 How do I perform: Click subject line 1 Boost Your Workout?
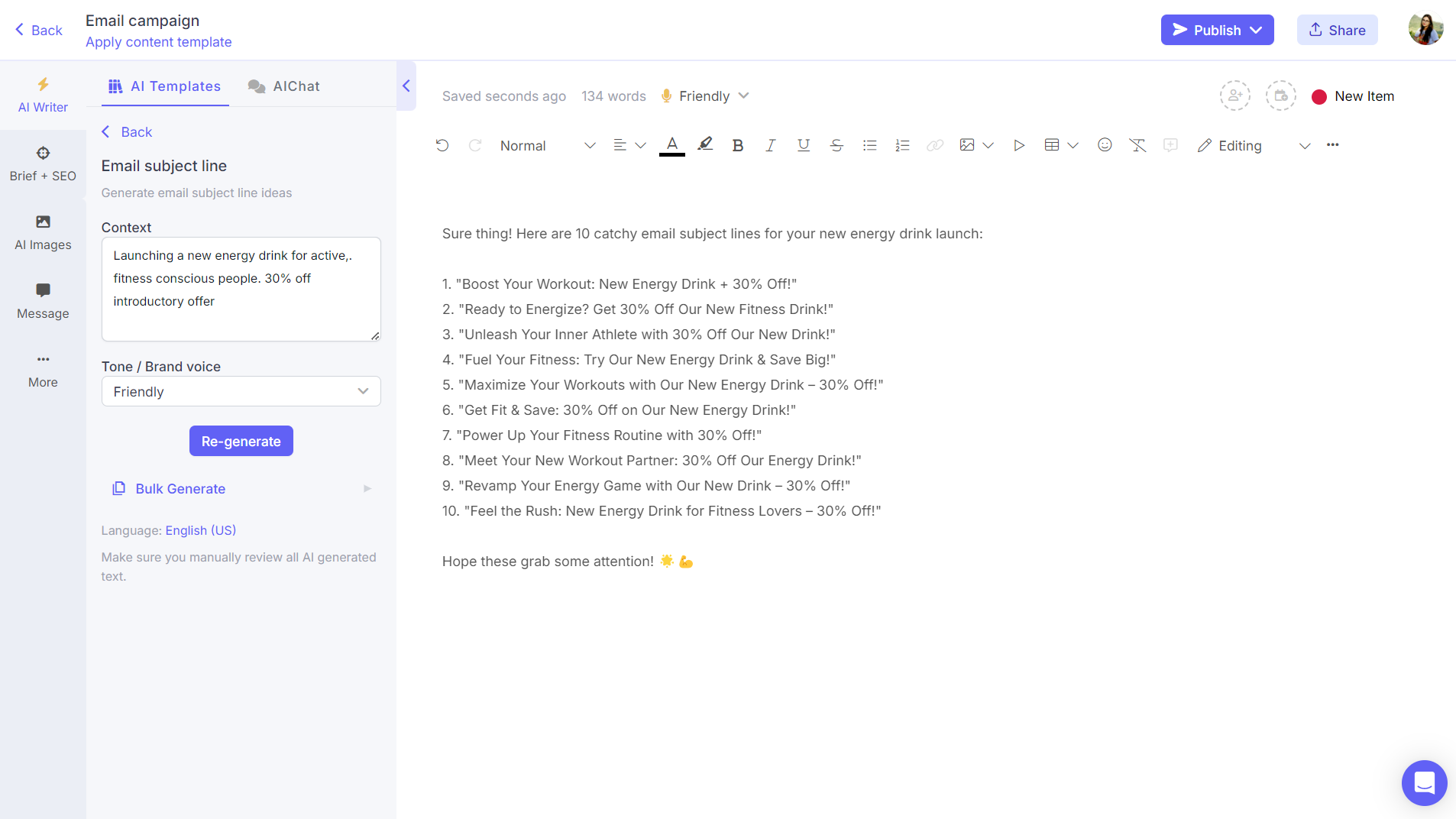(x=619, y=283)
